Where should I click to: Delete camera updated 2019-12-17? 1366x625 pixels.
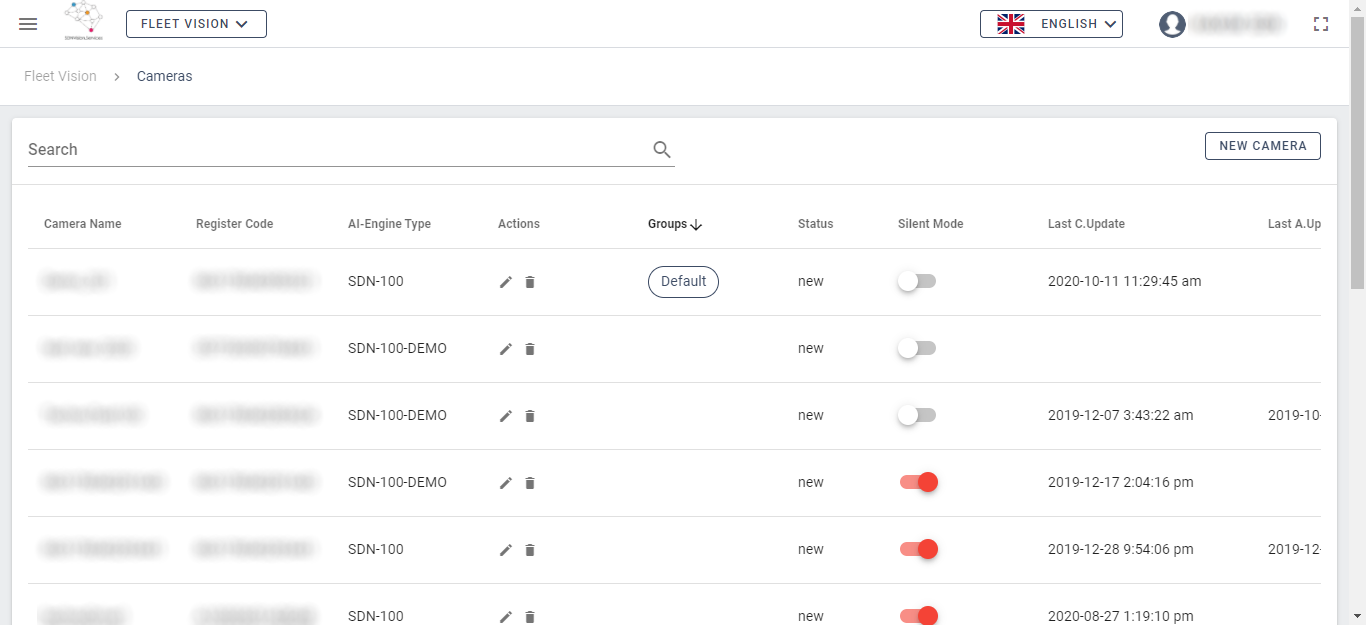[530, 483]
